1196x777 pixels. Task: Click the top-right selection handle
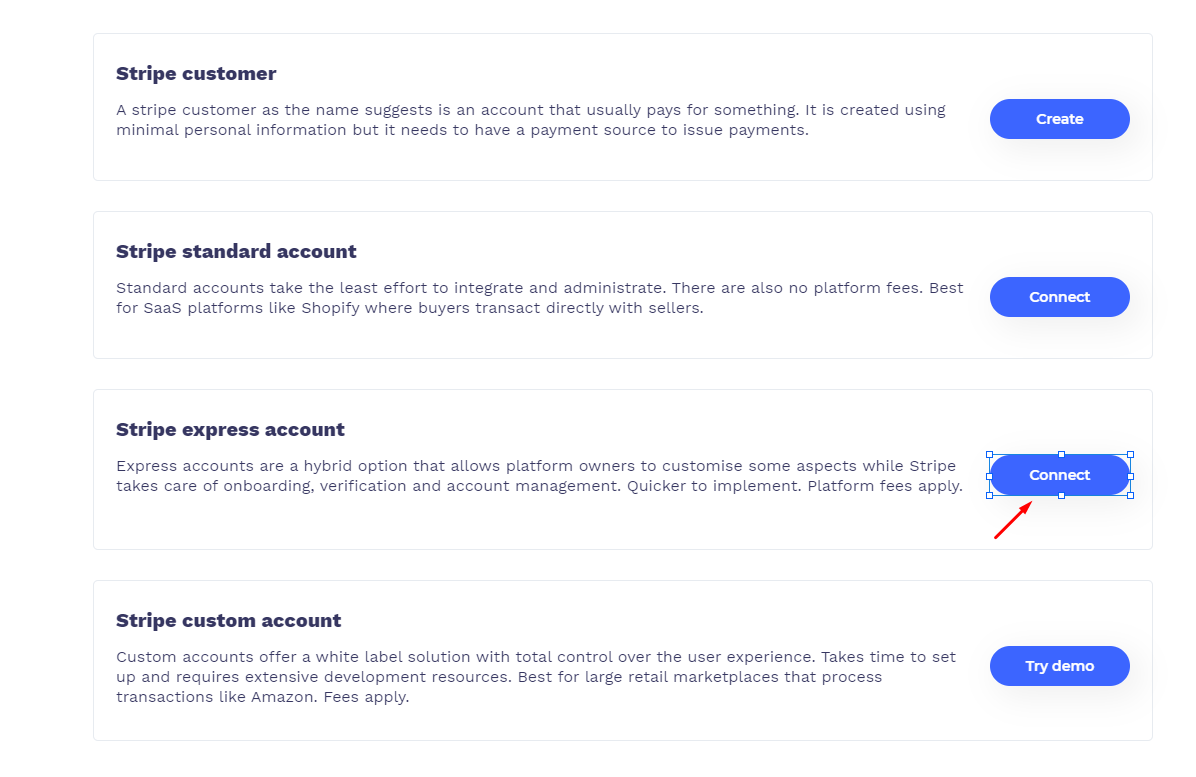[1130, 454]
